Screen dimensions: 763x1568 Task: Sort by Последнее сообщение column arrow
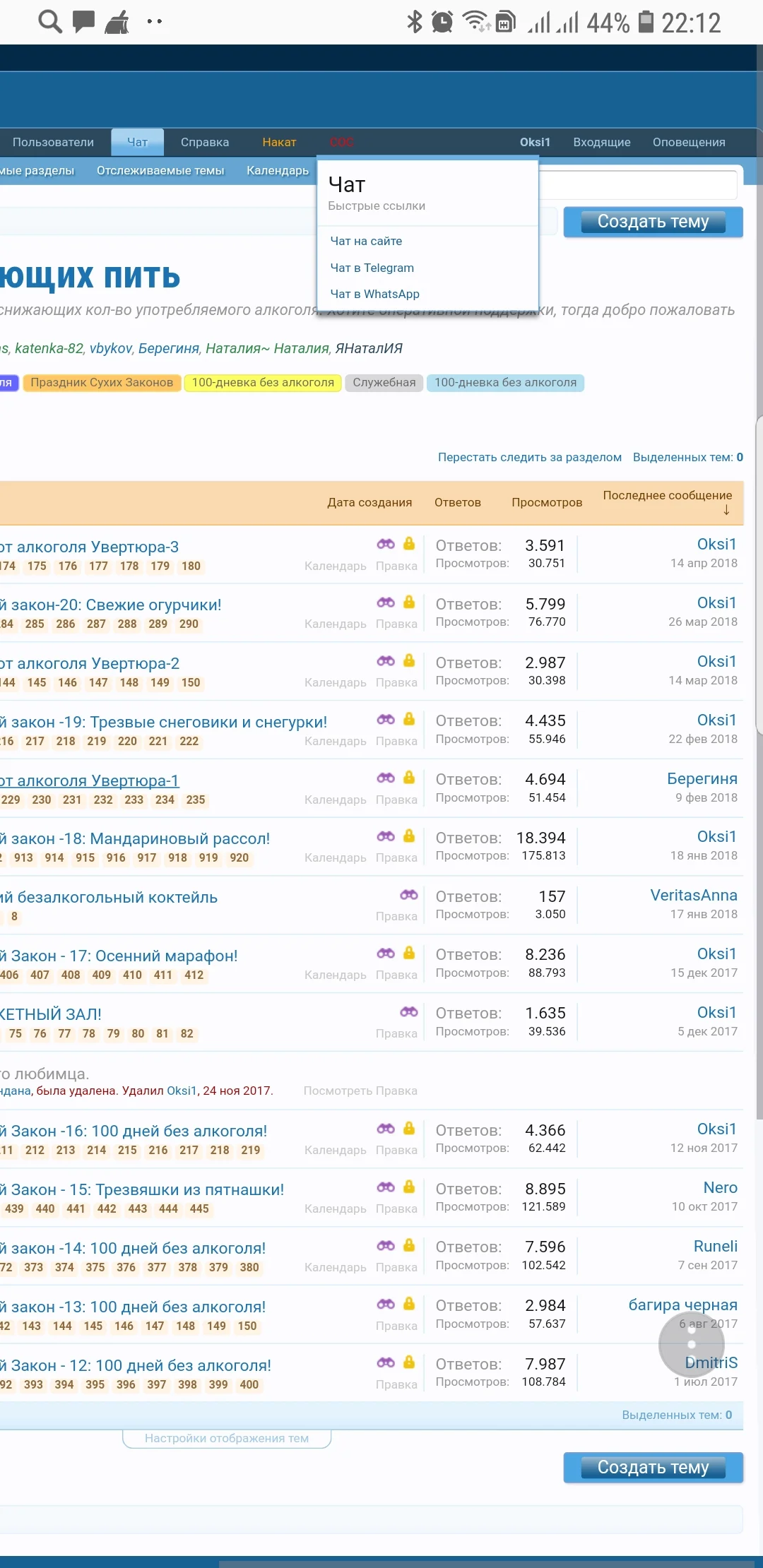[x=726, y=511]
